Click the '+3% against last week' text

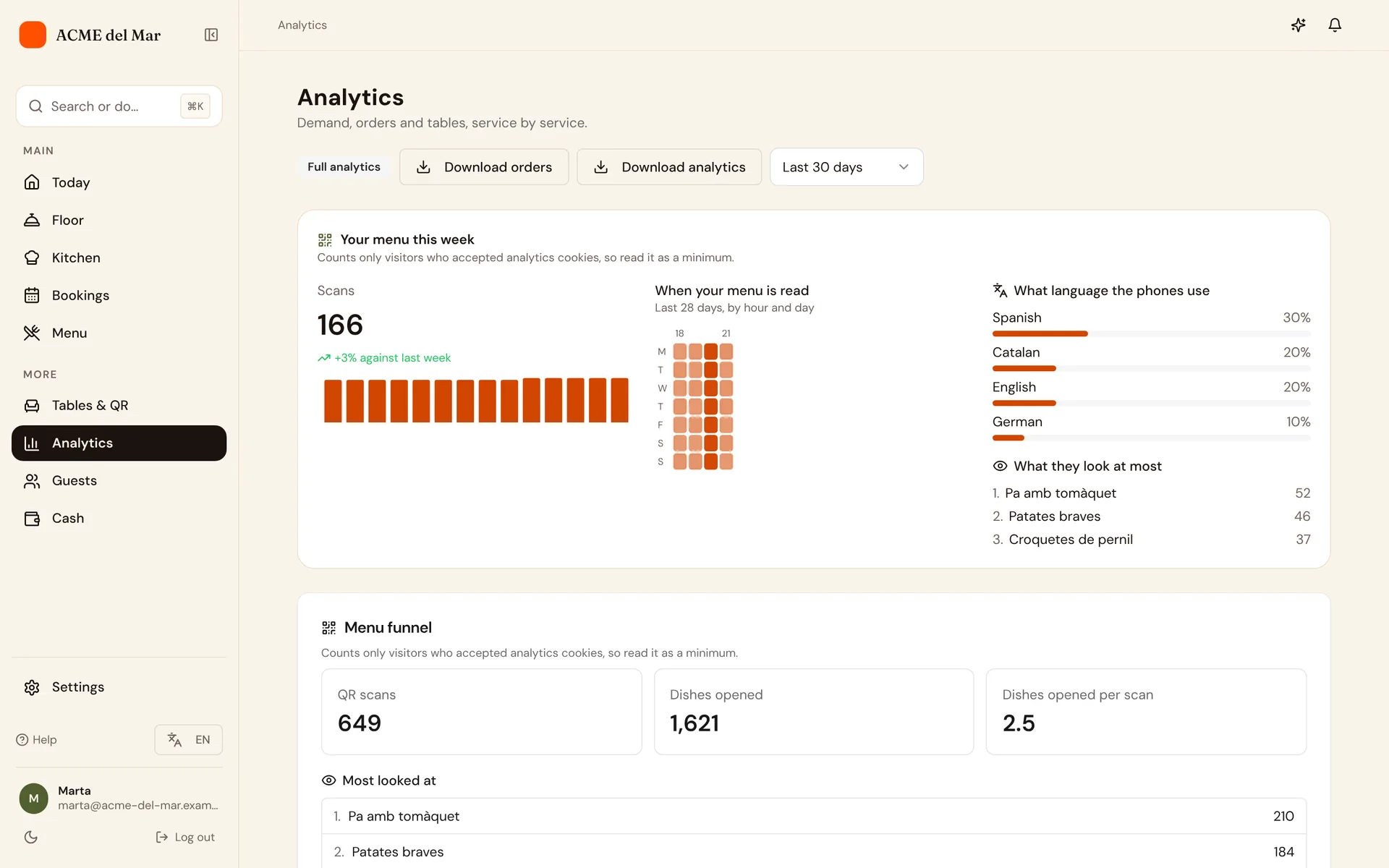(x=392, y=358)
